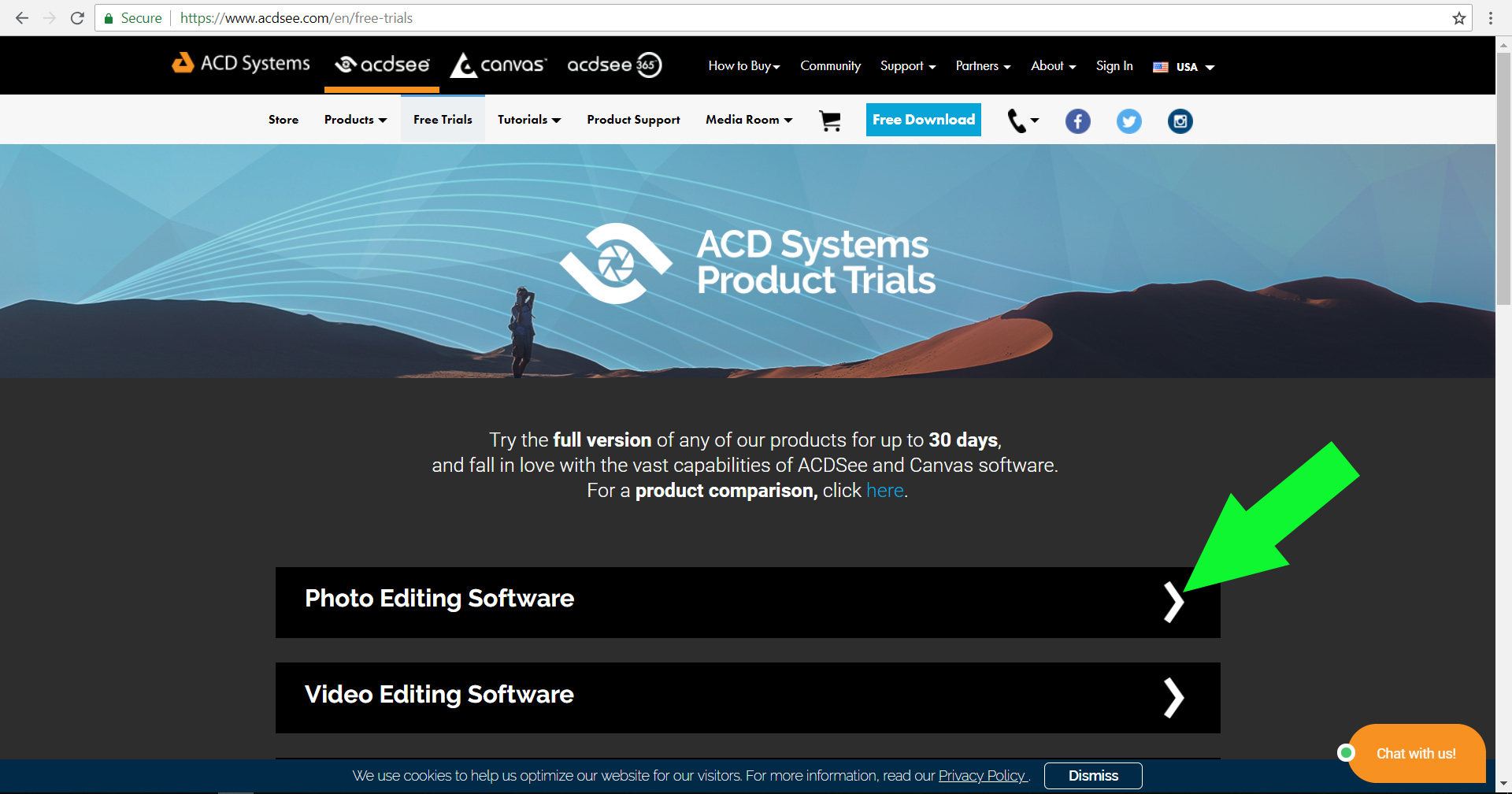Select the canvas brand logo tab

click(498, 65)
